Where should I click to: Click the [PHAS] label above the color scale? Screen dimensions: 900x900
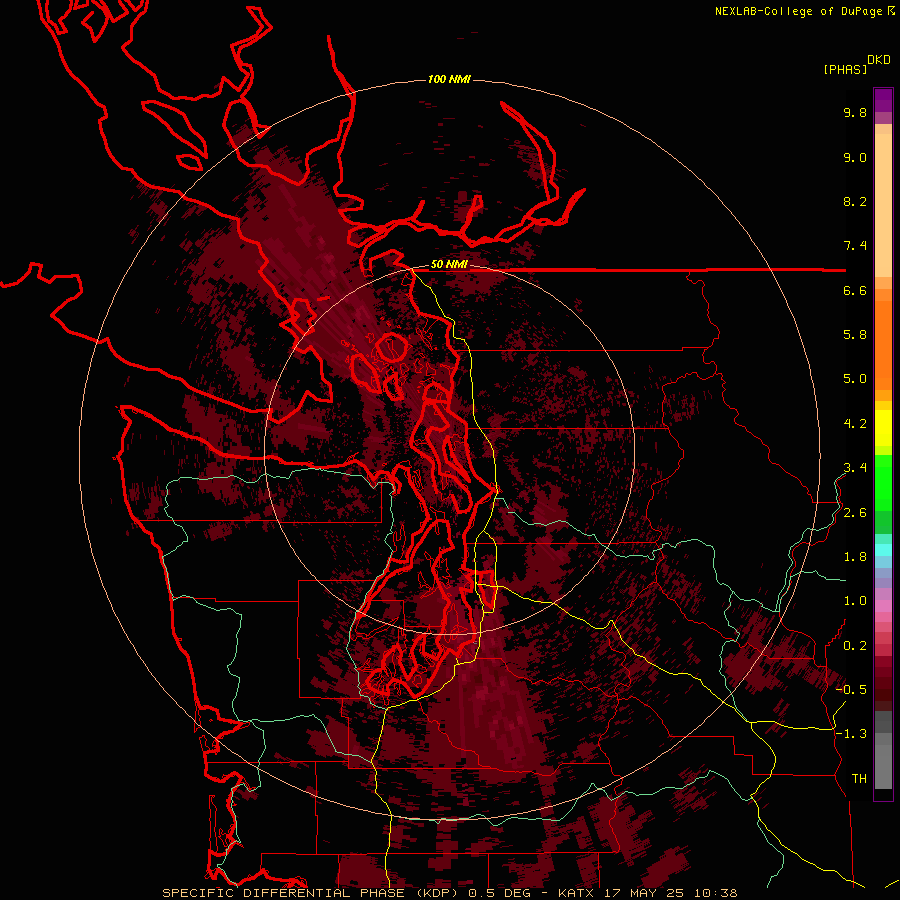coord(845,69)
